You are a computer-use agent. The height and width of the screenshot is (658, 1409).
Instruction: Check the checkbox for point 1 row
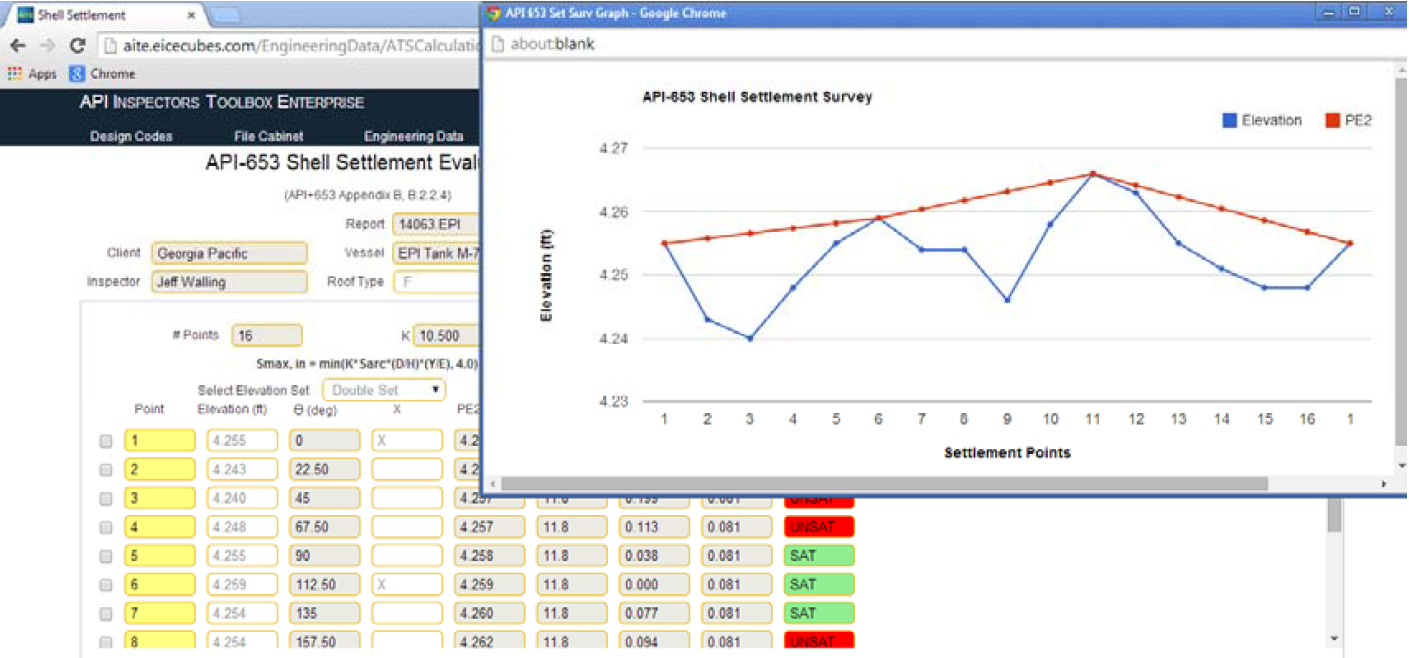click(x=106, y=441)
